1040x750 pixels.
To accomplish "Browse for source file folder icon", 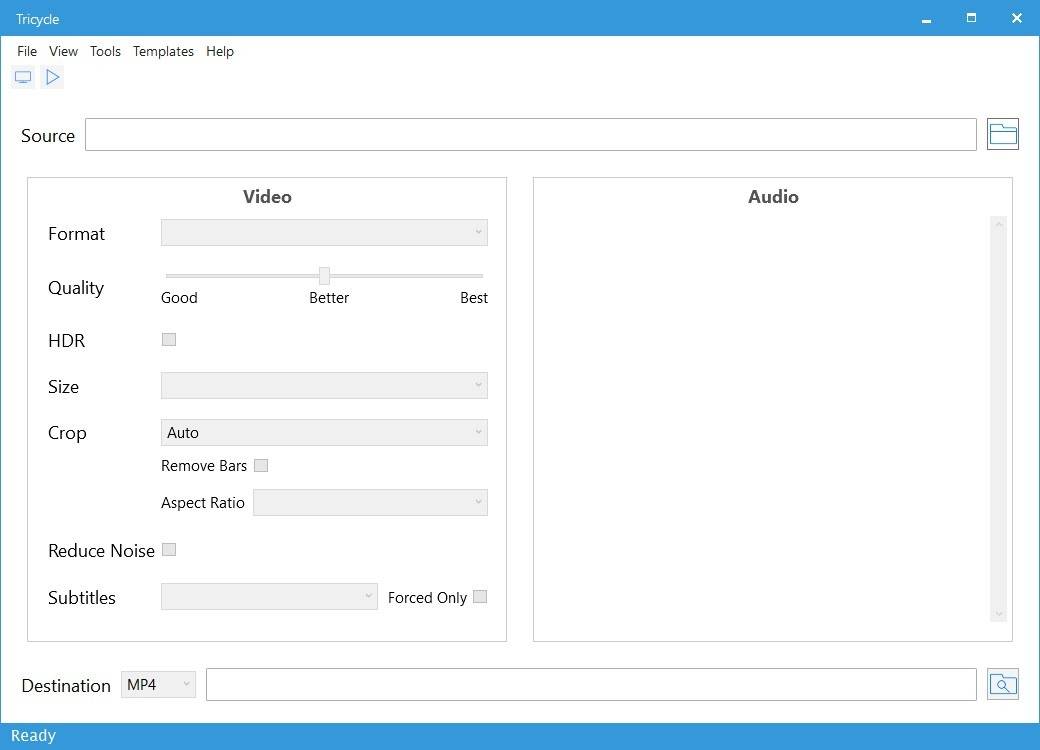I will [x=1002, y=135].
